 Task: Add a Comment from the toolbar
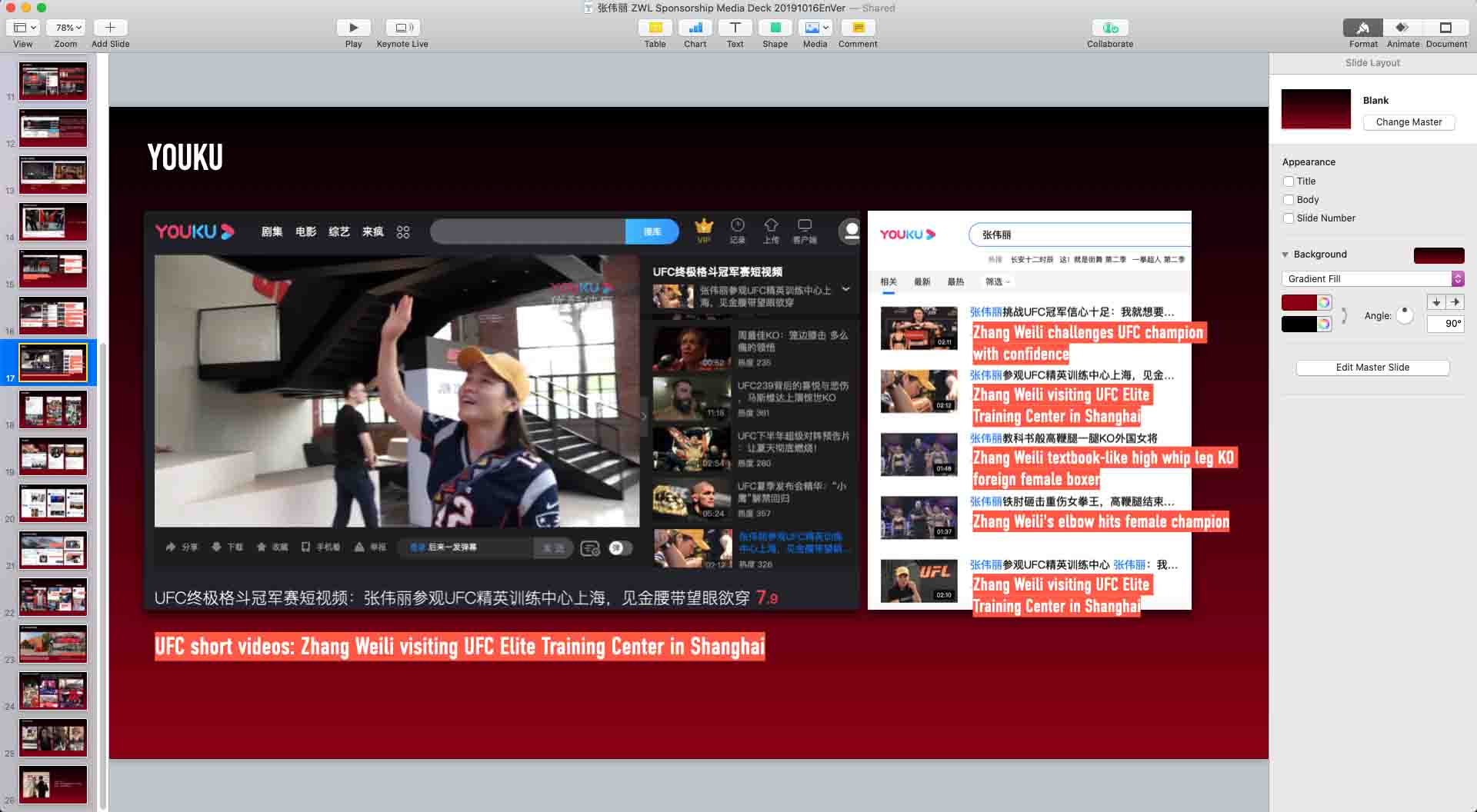(x=858, y=28)
